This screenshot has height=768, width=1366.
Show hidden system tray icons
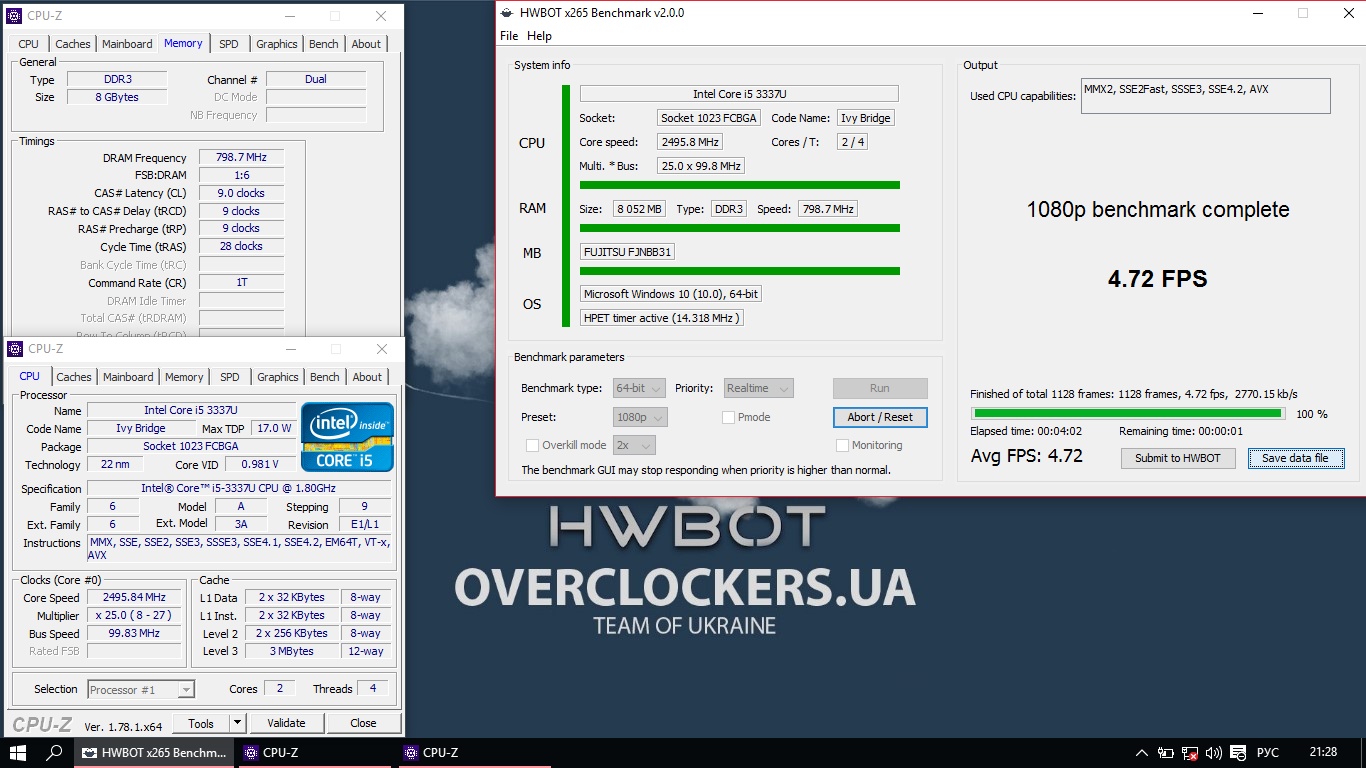coord(1142,753)
